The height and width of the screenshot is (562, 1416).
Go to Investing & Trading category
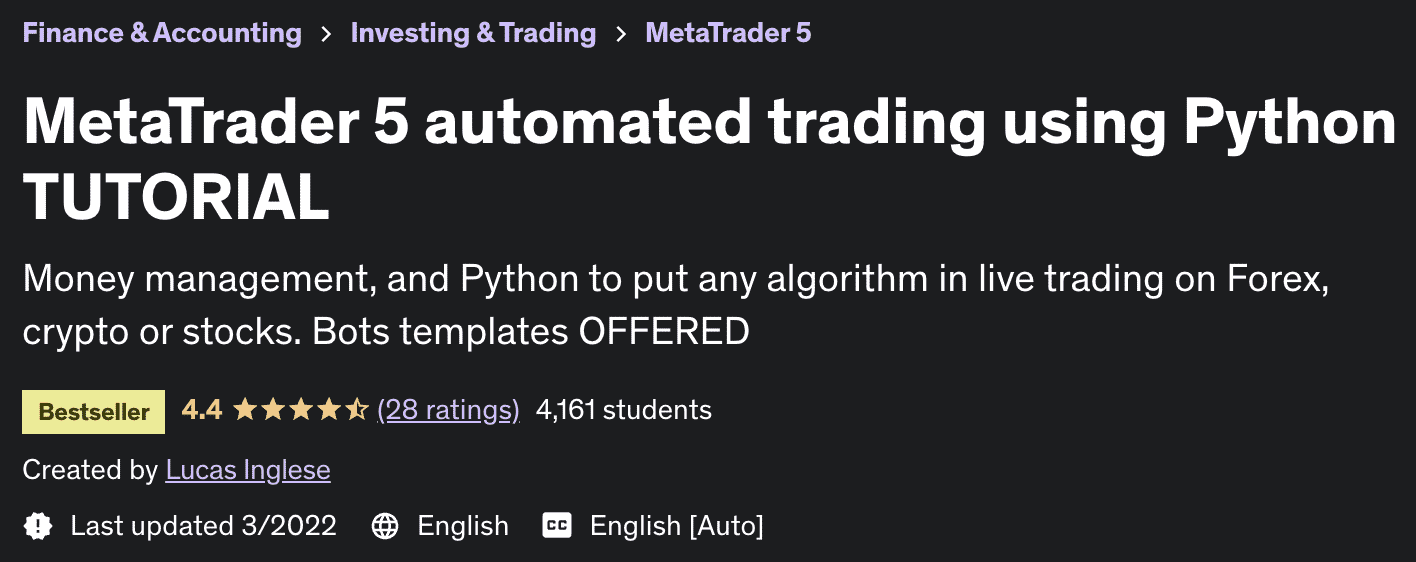click(x=473, y=33)
